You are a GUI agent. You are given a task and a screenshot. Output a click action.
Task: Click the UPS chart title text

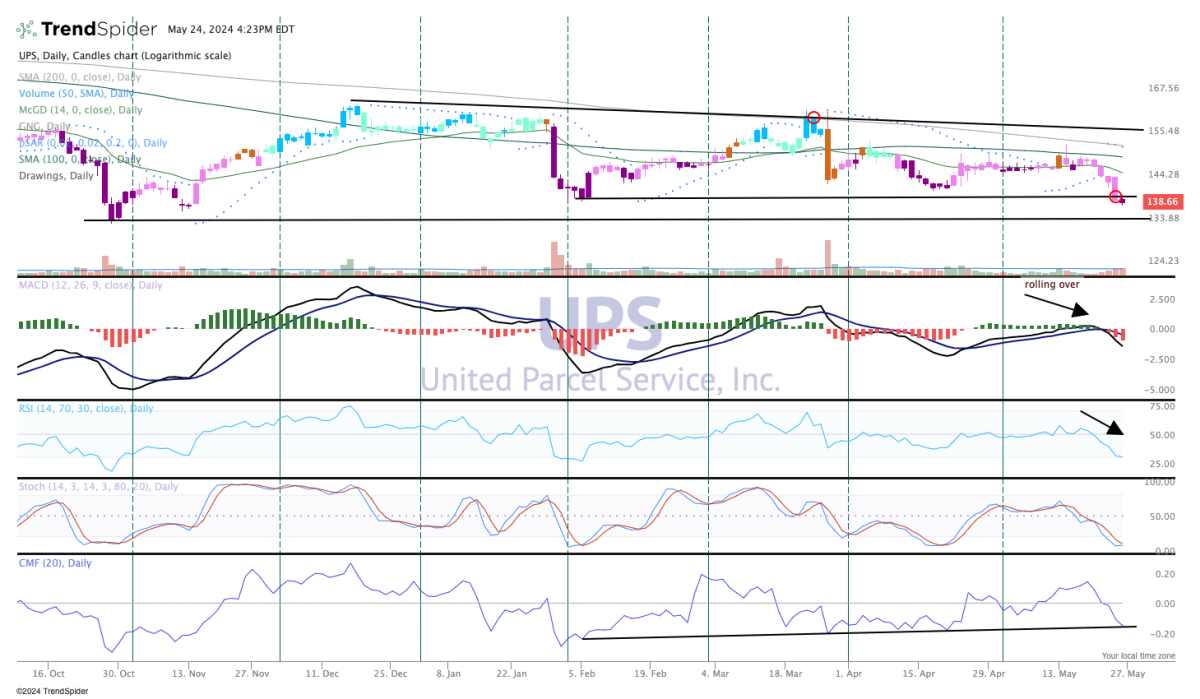[124, 54]
